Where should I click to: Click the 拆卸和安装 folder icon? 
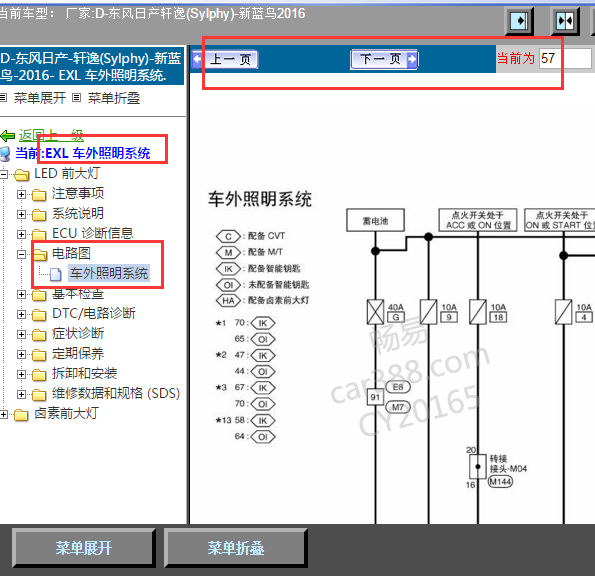(x=39, y=375)
